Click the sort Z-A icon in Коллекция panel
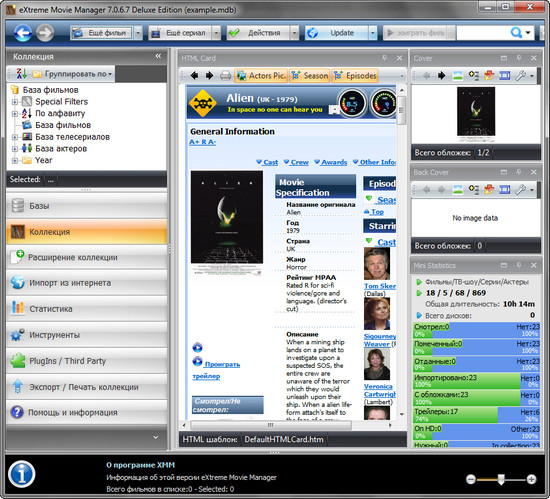The height and width of the screenshot is (499, 550). [x=21, y=74]
